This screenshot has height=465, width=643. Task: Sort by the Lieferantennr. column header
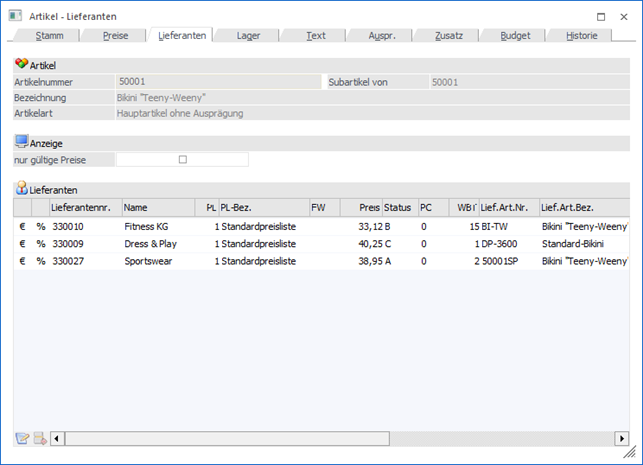coord(85,208)
